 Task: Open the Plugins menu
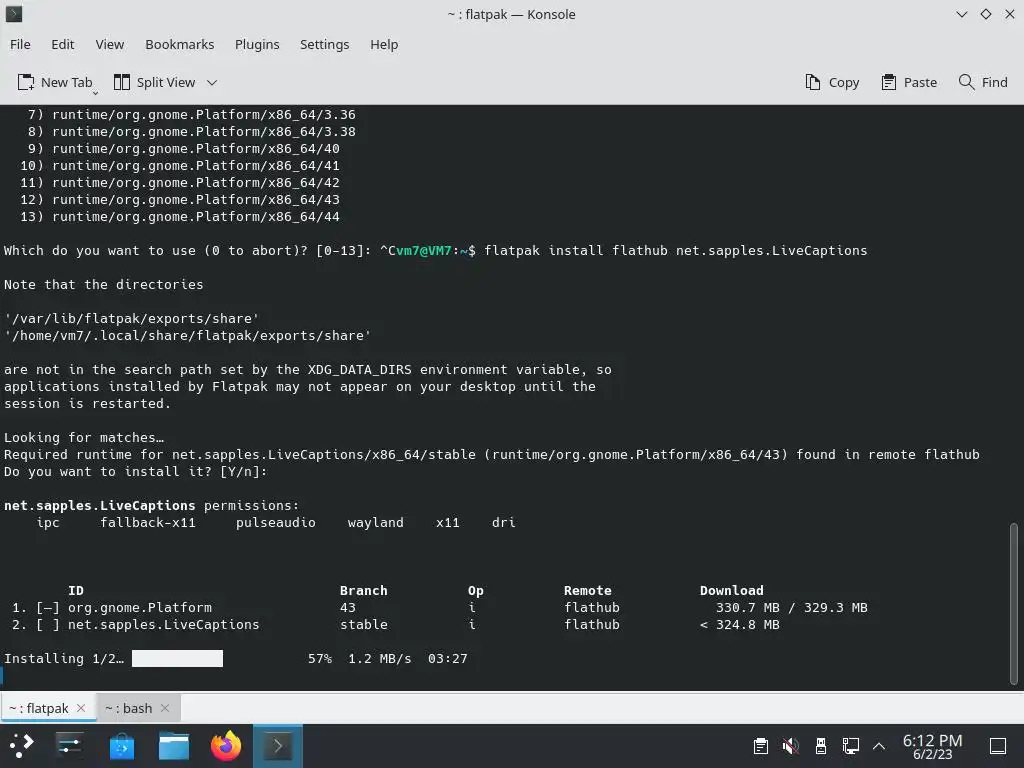pyautogui.click(x=257, y=44)
